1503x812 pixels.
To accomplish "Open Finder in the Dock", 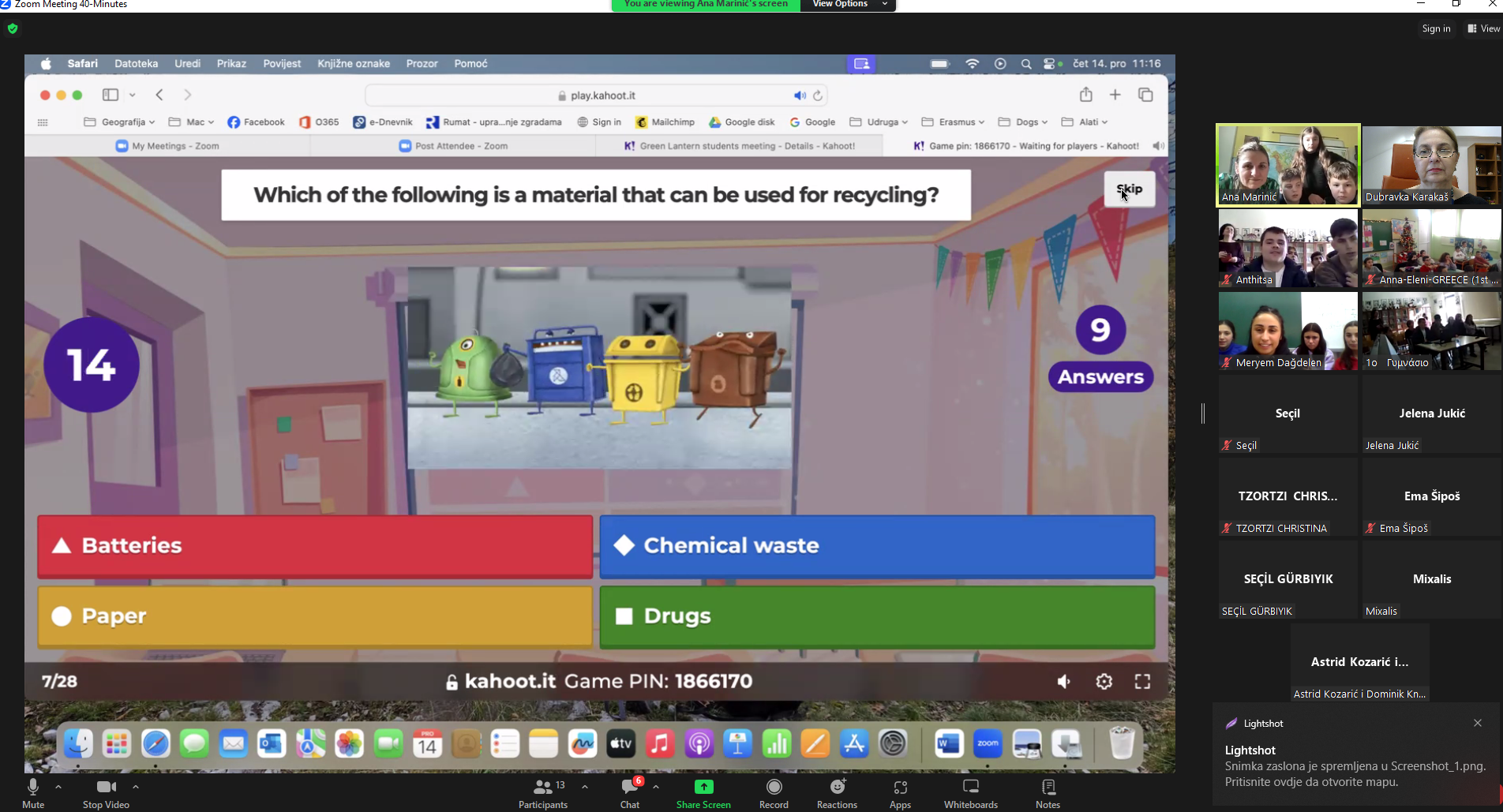I will [78, 743].
